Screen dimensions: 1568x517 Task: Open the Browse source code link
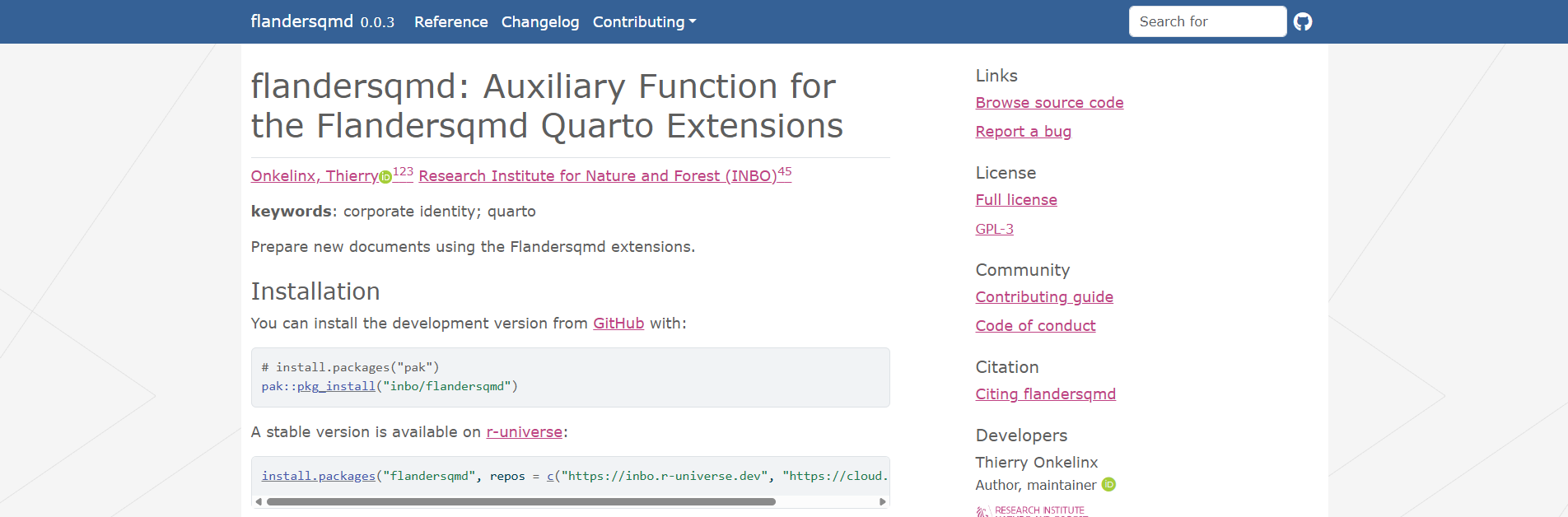(1049, 103)
